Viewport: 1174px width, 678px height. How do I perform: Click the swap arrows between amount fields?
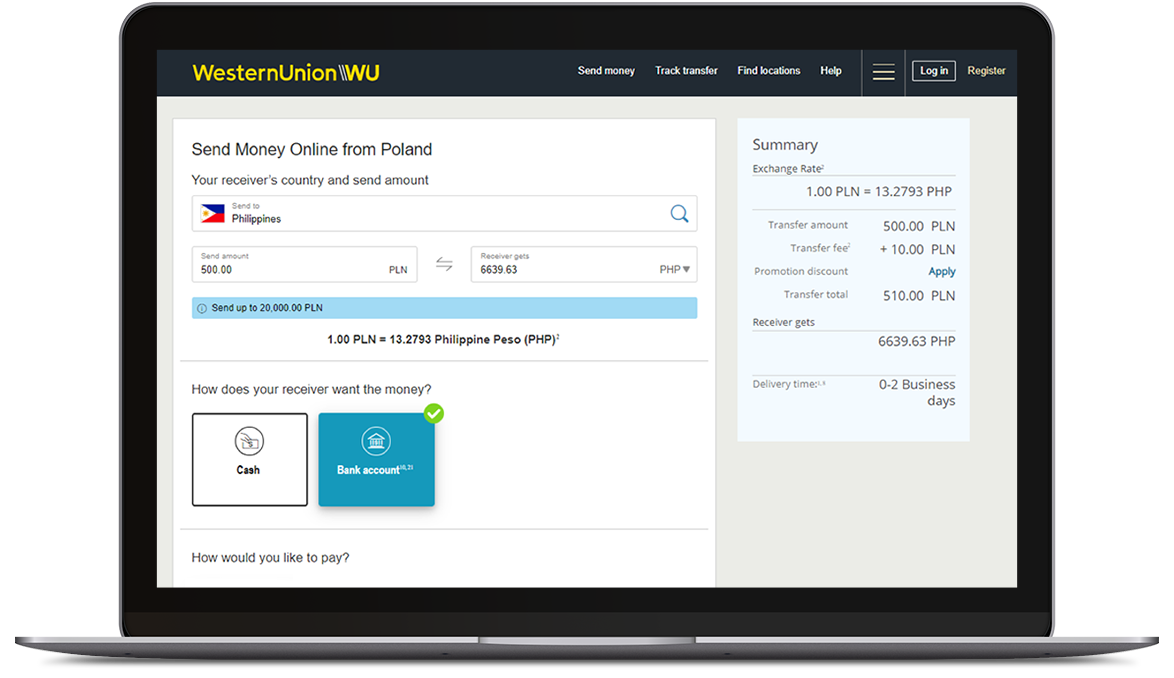[444, 264]
